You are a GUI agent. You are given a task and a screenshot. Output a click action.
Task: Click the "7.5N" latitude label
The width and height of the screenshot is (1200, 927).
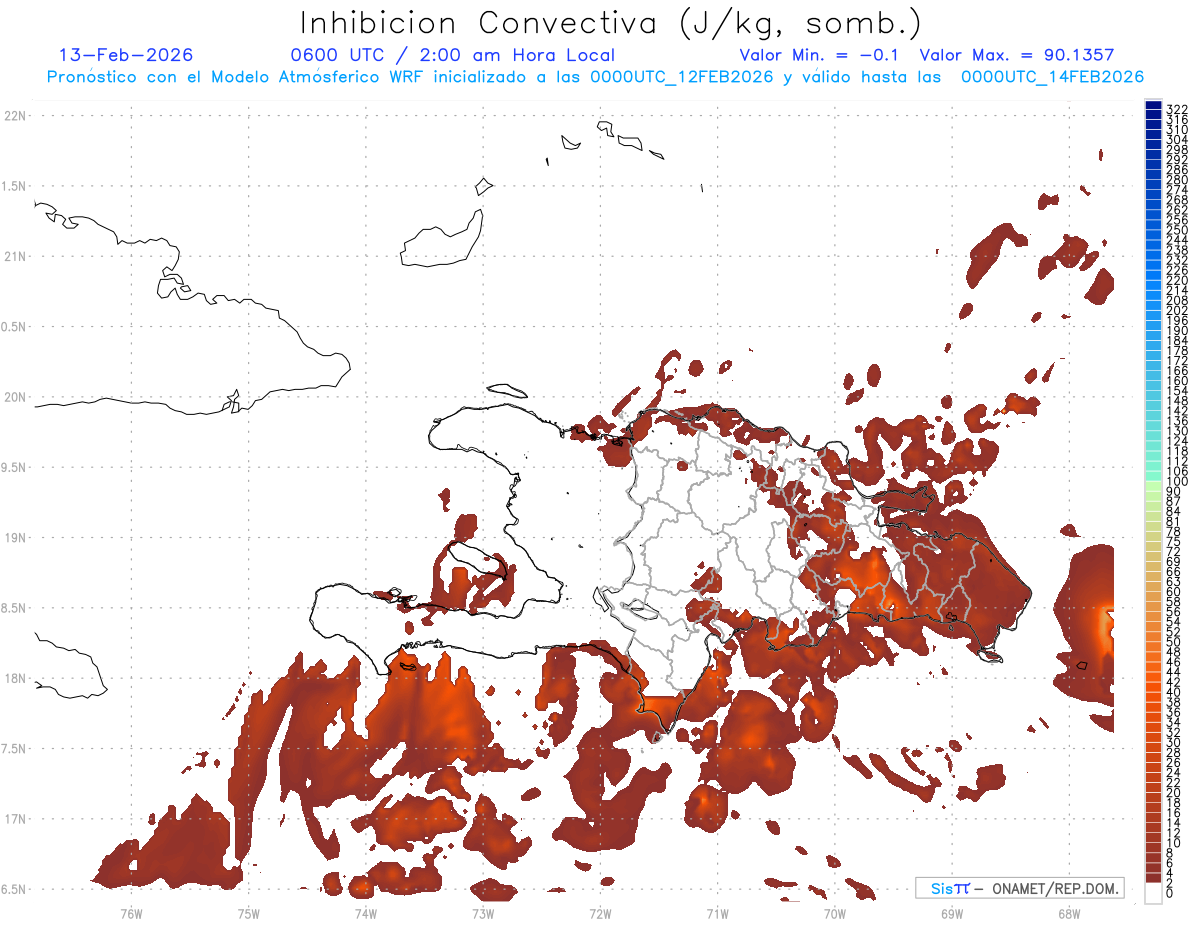pyautogui.click(x=14, y=749)
